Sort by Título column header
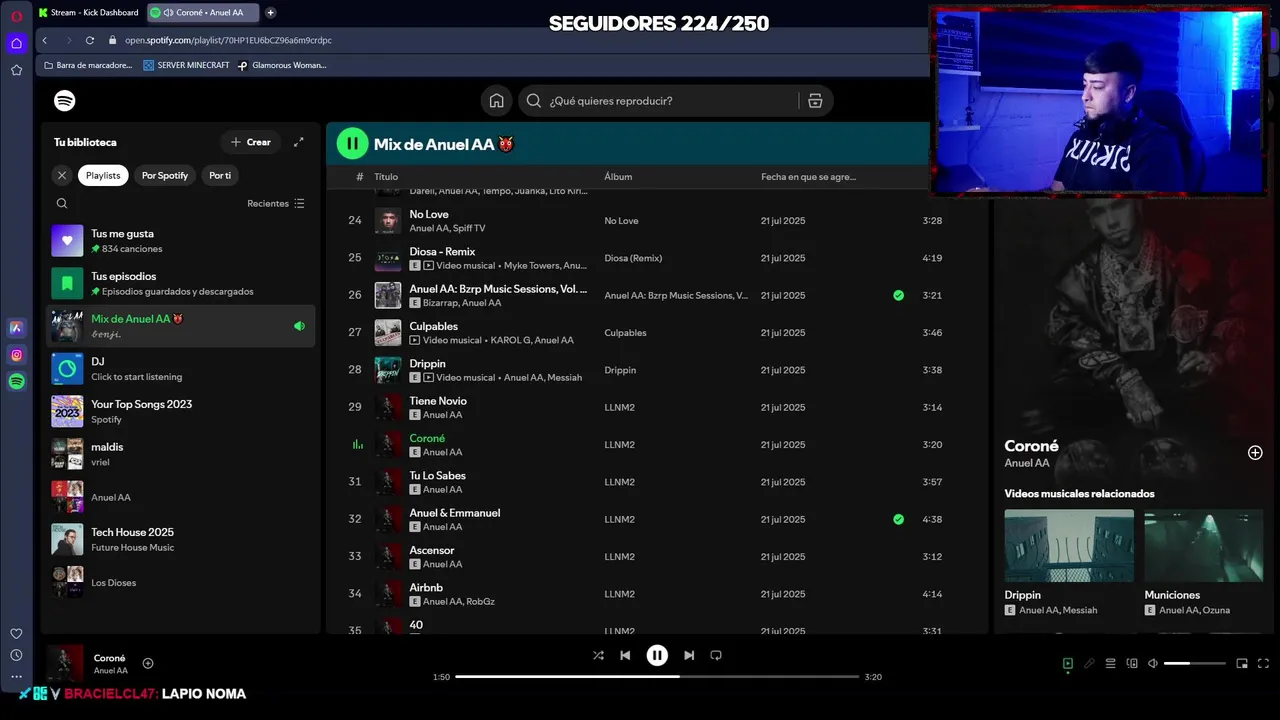 click(386, 177)
